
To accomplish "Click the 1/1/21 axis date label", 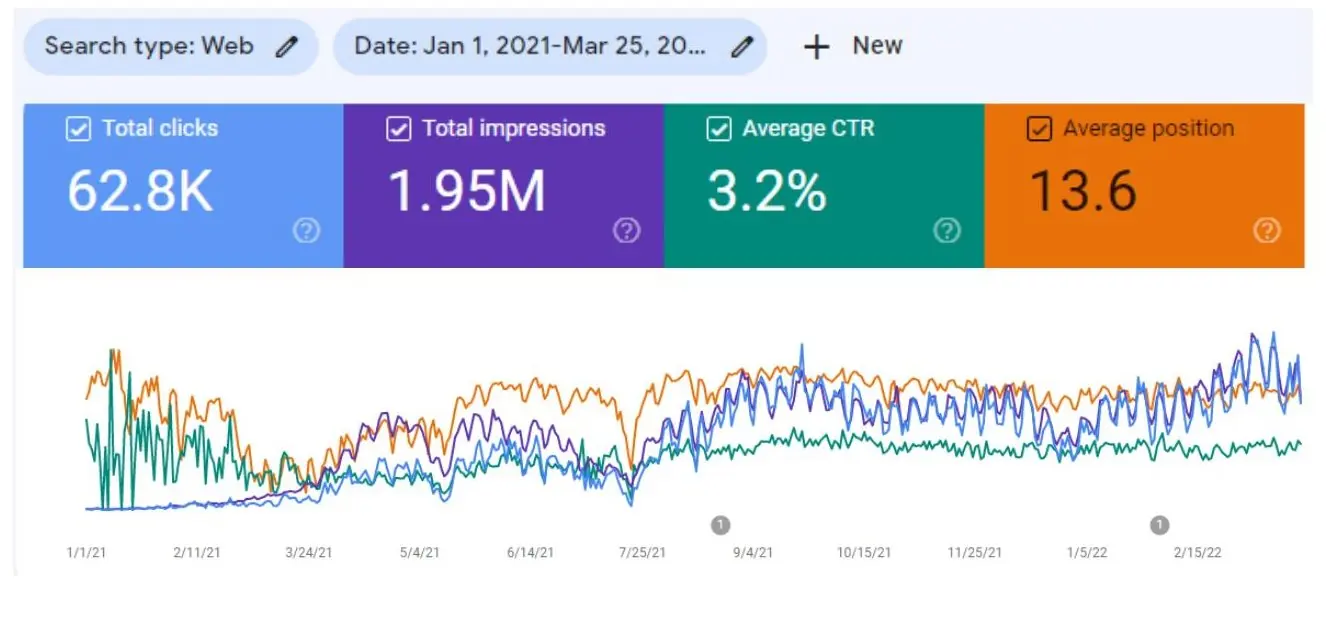I will tap(85, 552).
